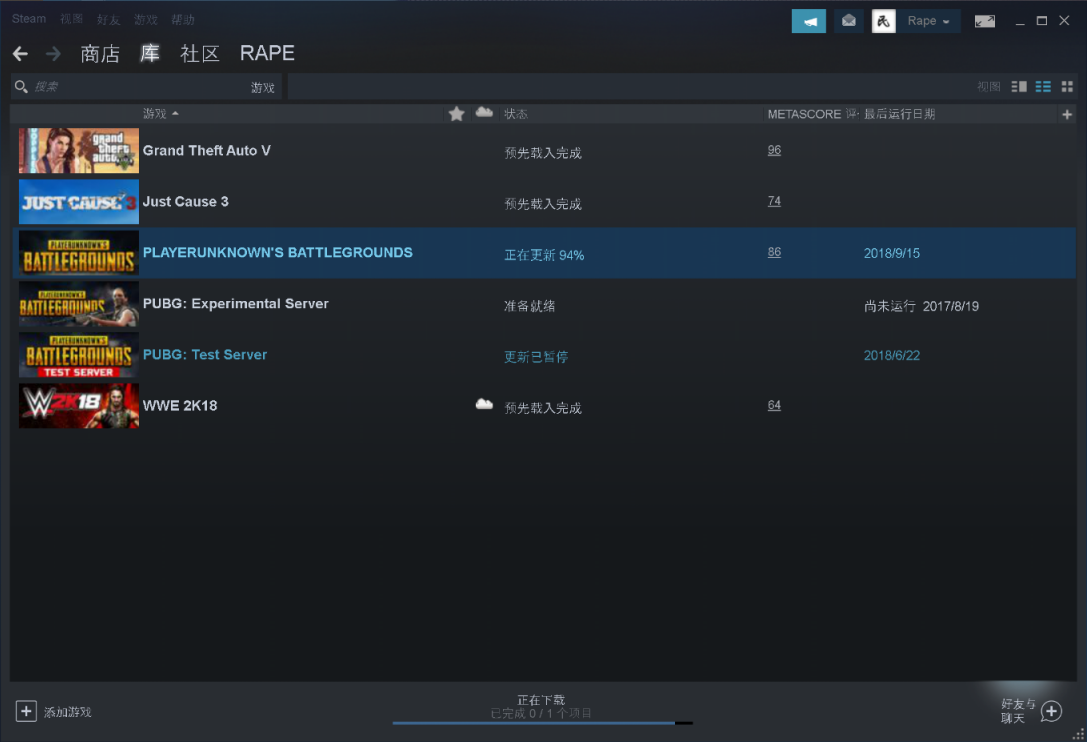Select PLAYERUNKNOWN'S BATTLEGROUNDS thumbnail

tap(78, 253)
